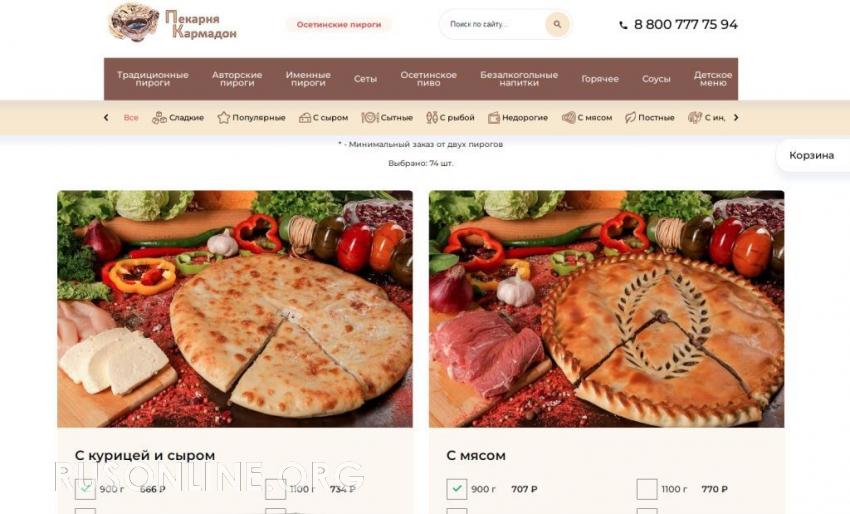
Task: Click the Осетинские пироги pill link
Action: 339,24
